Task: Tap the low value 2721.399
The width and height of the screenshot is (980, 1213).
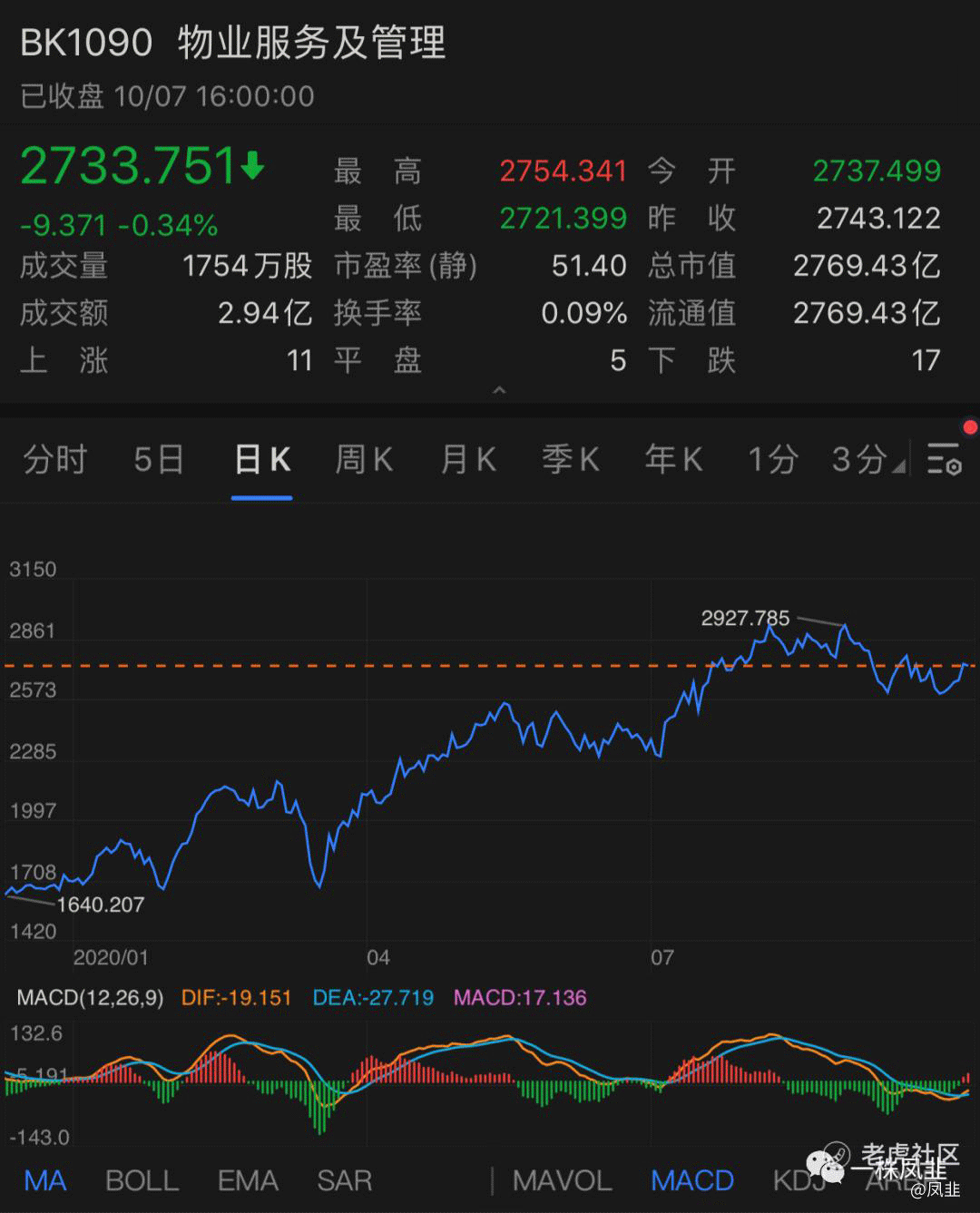Action: 563,218
